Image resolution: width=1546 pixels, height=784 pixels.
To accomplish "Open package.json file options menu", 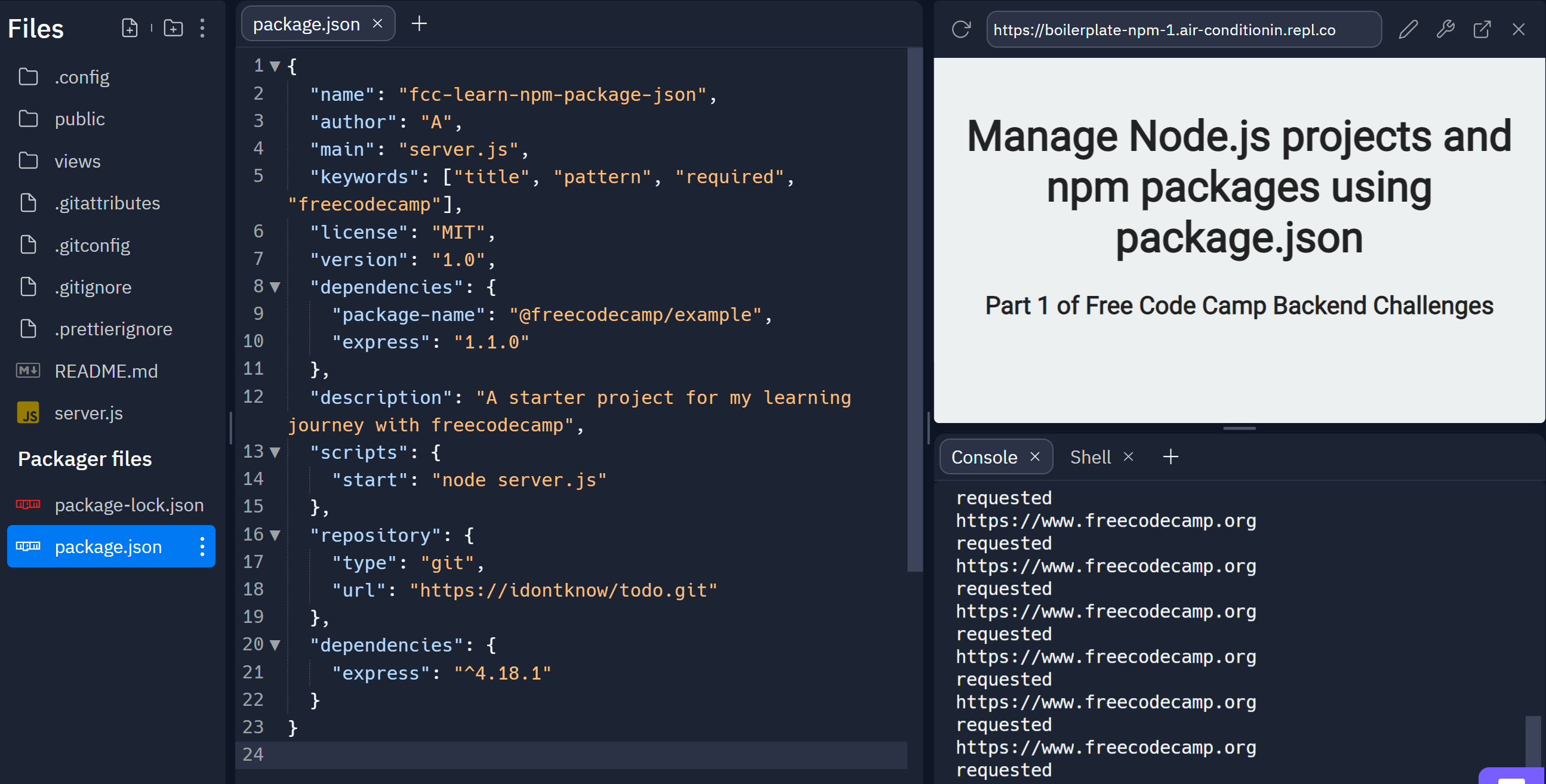I will 202,547.
